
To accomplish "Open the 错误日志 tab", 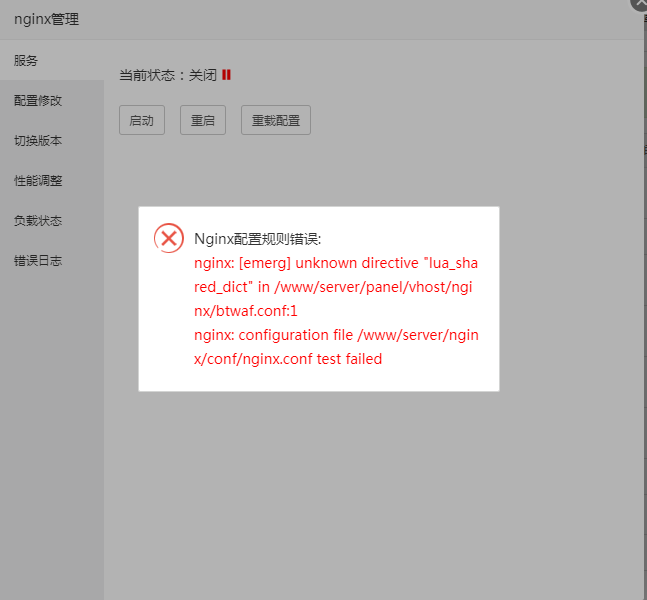I will [x=52, y=260].
